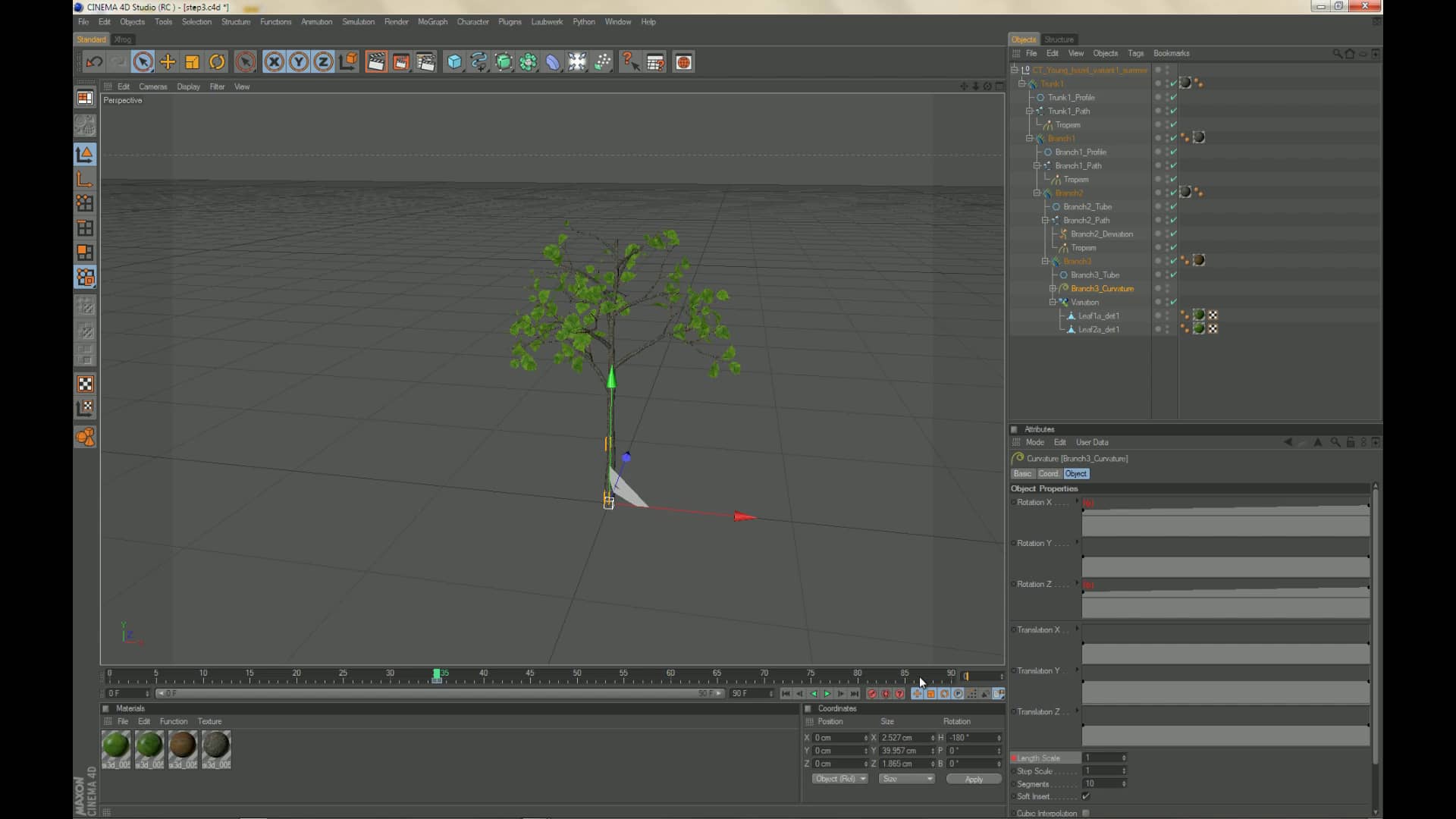
Task: Click the Undo icon
Action: [94, 61]
